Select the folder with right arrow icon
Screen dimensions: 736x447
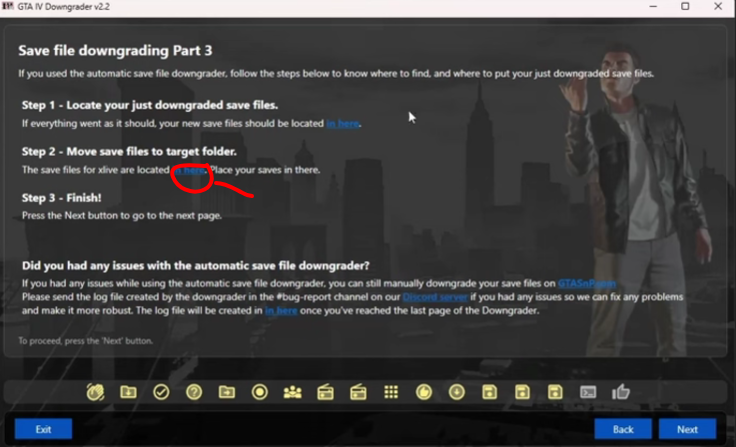tap(227, 392)
